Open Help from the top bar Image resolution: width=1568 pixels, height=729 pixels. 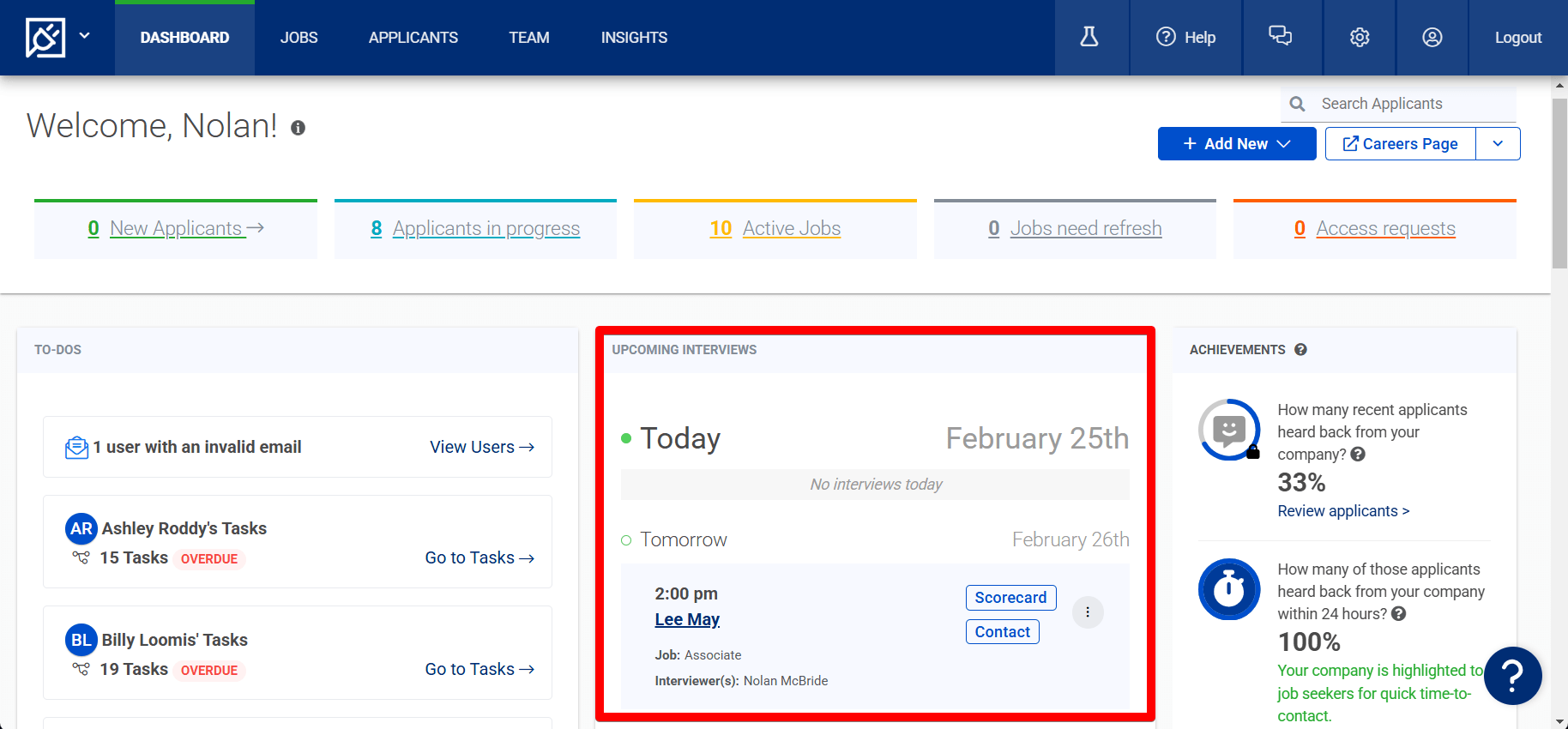pyautogui.click(x=1186, y=37)
